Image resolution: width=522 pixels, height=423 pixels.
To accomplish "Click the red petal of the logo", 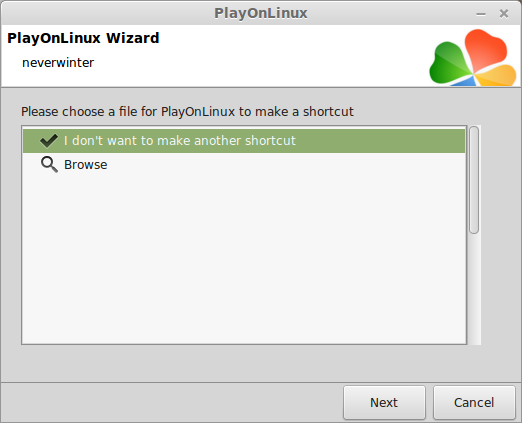I will click(x=485, y=49).
